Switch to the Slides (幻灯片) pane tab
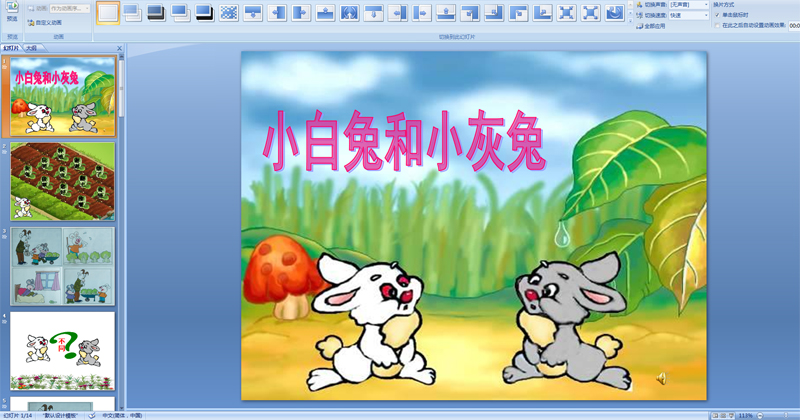This screenshot has width=800, height=420. click(x=11, y=48)
